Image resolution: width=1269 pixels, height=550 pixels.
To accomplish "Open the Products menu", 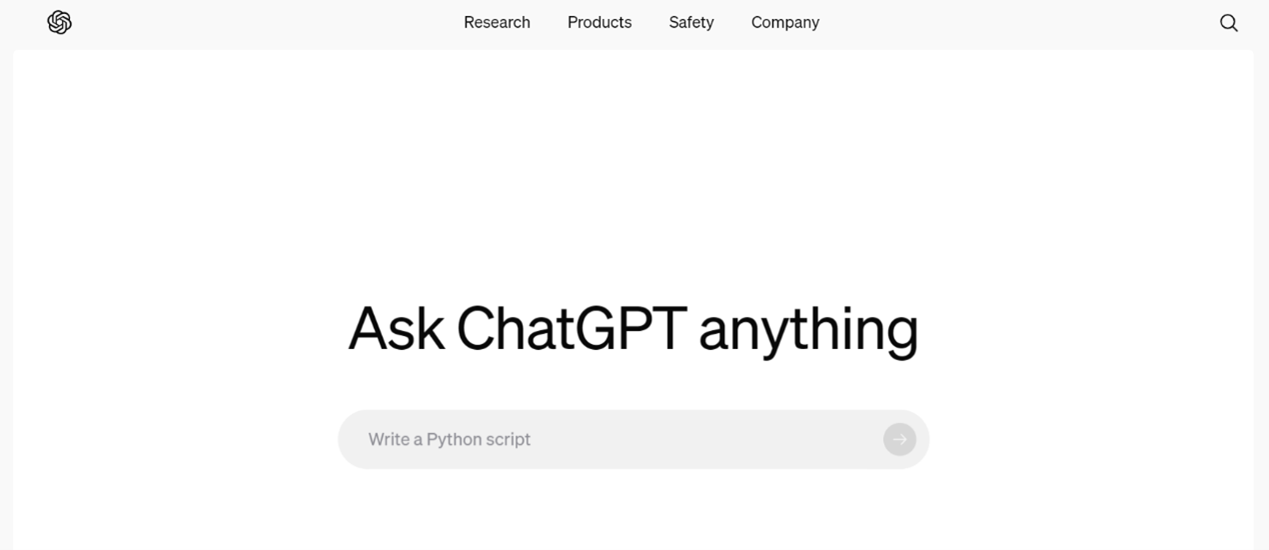I will pyautogui.click(x=599, y=22).
